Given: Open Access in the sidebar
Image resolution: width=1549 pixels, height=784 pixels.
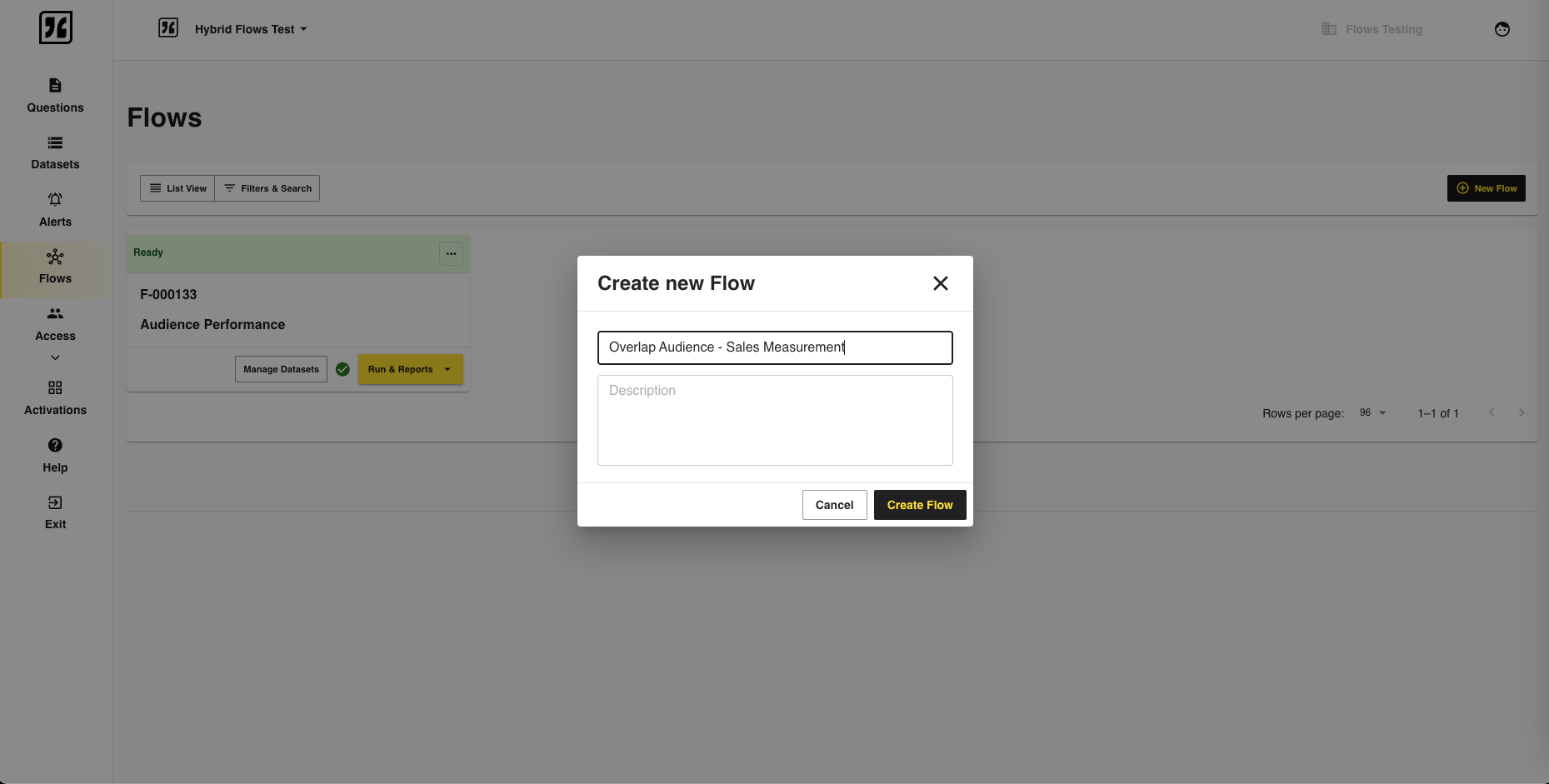Looking at the screenshot, I should 55,324.
